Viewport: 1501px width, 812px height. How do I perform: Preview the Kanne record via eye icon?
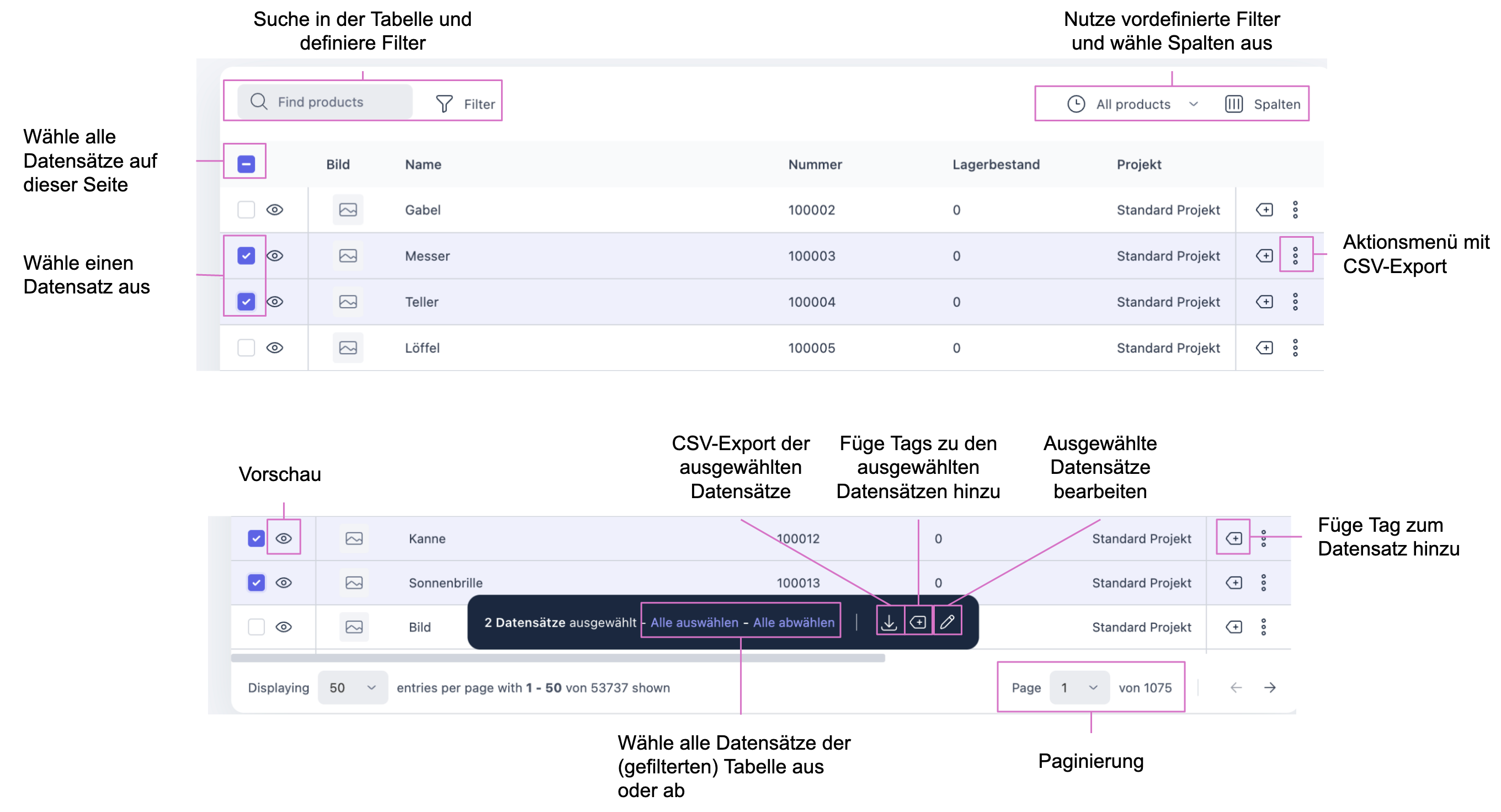point(283,538)
